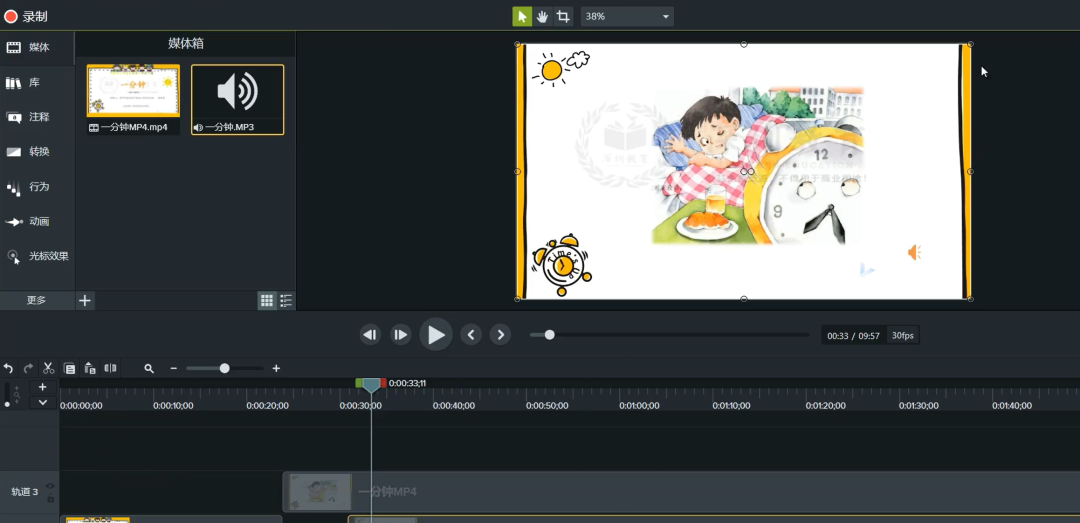Click the 0:00:40;00 mark on the ruler
This screenshot has width=1080, height=523.
tap(454, 406)
